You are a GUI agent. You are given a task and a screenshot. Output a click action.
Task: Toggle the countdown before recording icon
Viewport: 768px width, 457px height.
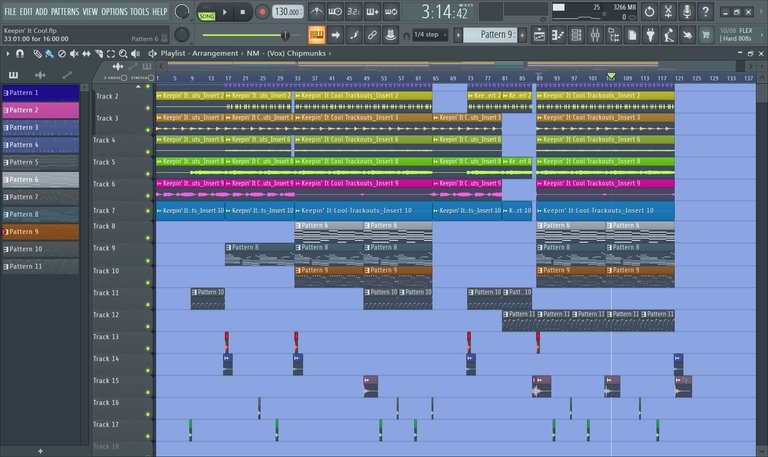pos(354,11)
